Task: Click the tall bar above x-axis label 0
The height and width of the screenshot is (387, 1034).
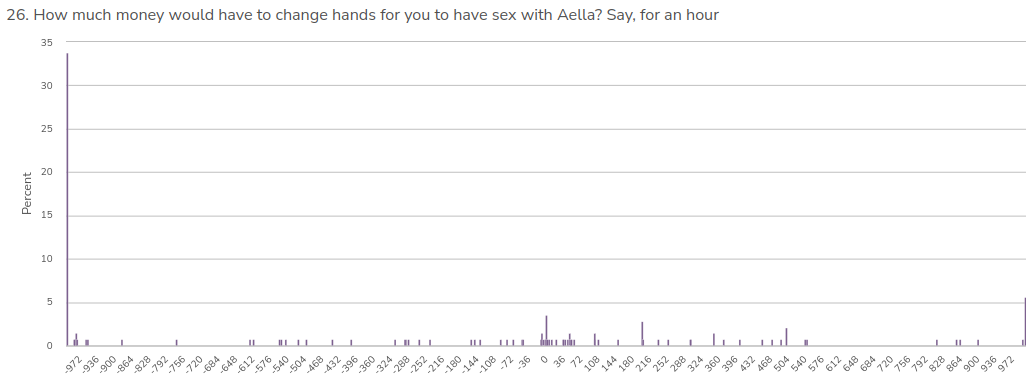Action: 546,331
